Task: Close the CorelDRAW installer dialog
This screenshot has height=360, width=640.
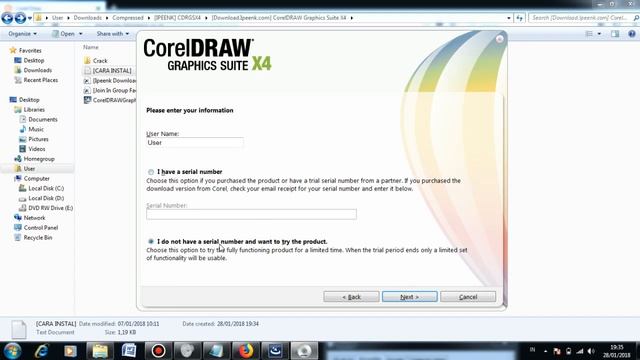Action: tap(500, 39)
